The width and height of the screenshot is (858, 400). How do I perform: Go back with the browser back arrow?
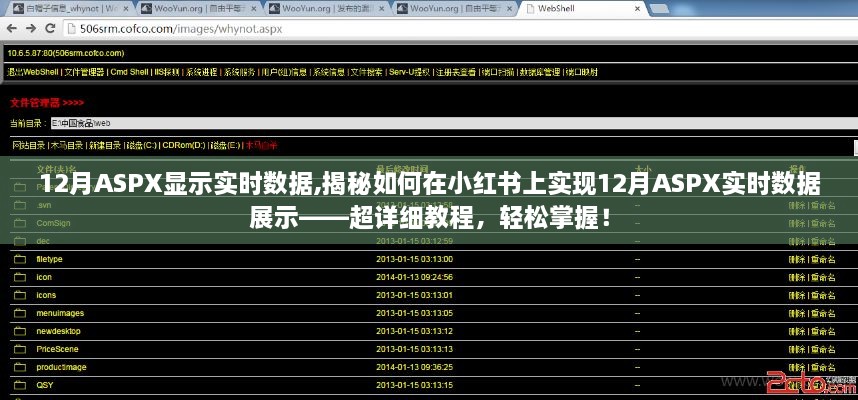coord(12,28)
